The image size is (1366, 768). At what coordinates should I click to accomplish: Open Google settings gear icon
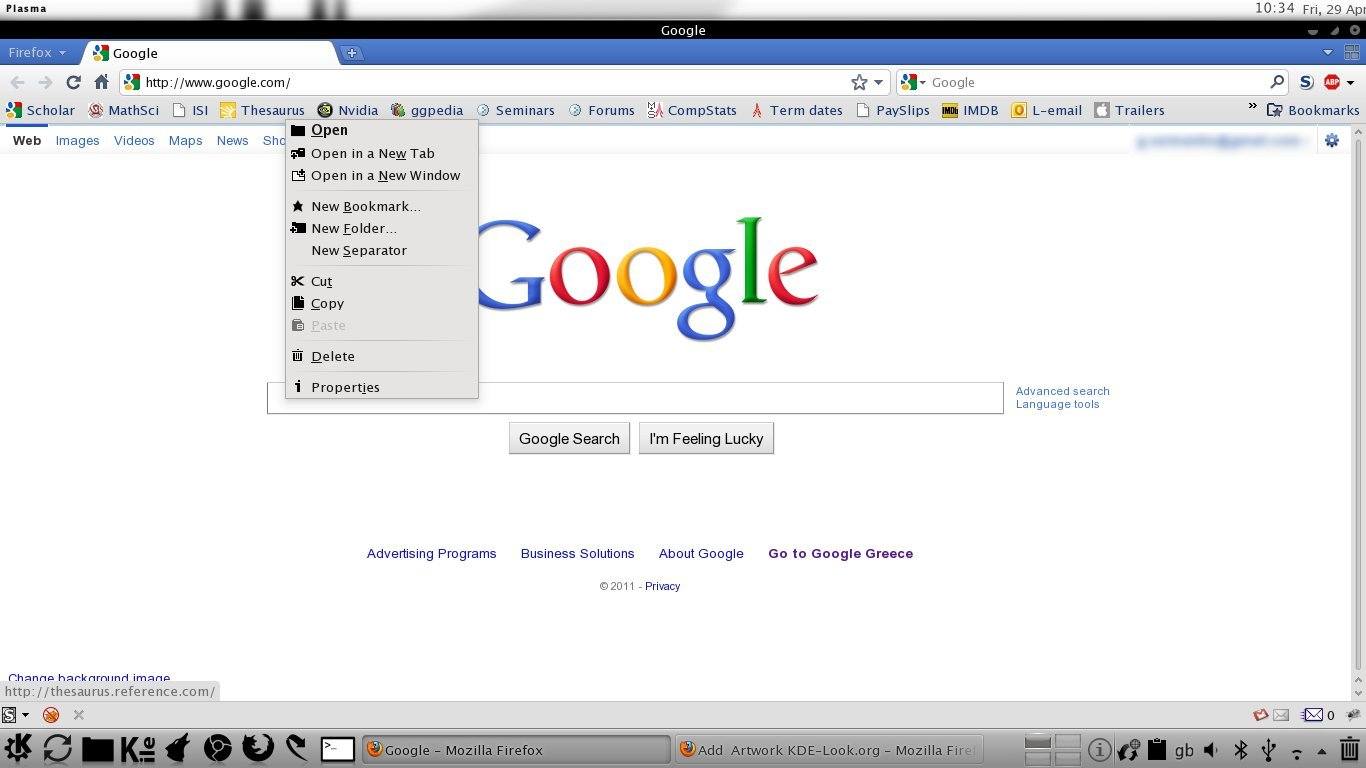point(1331,141)
